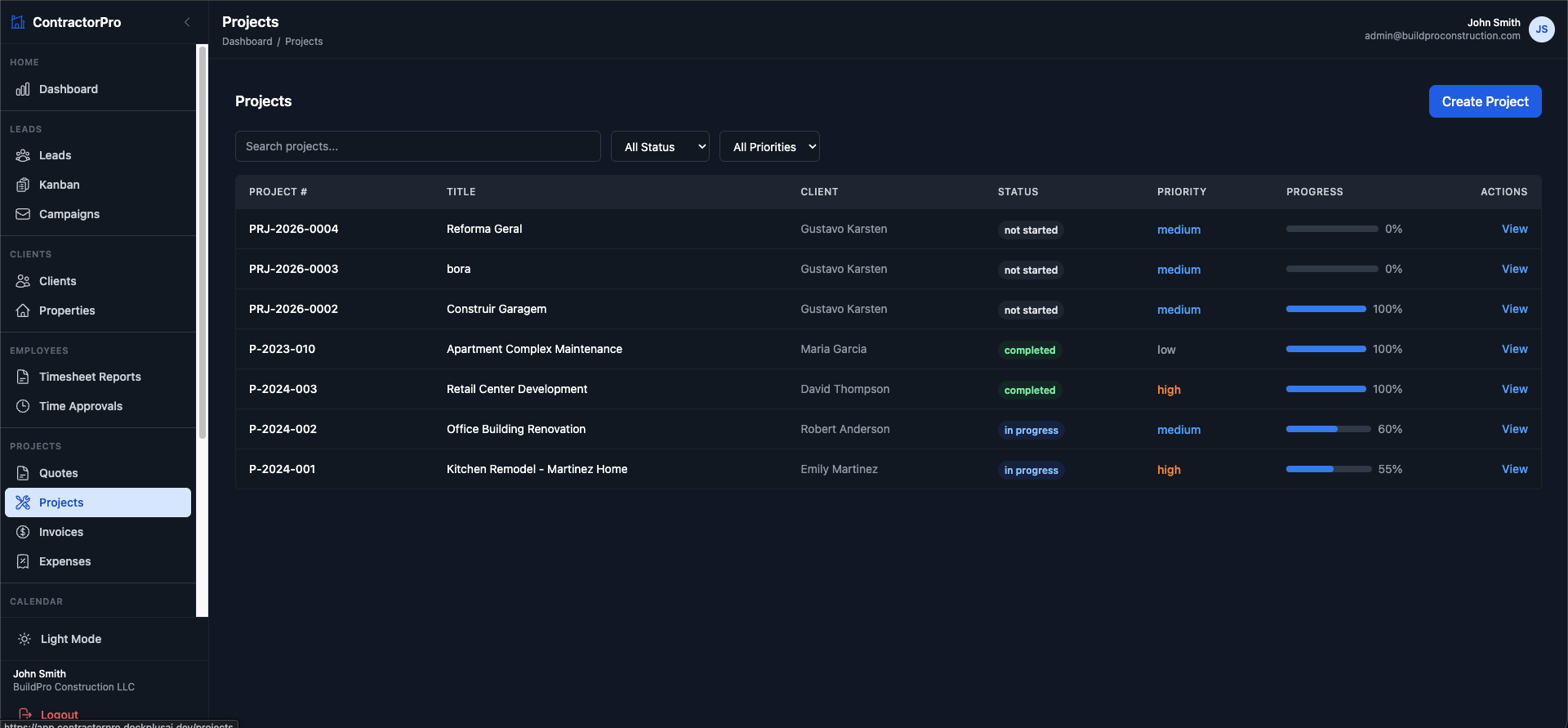The width and height of the screenshot is (1568, 728).
Task: Click Office Building Renovation 60% progress bar
Action: [x=1329, y=429]
